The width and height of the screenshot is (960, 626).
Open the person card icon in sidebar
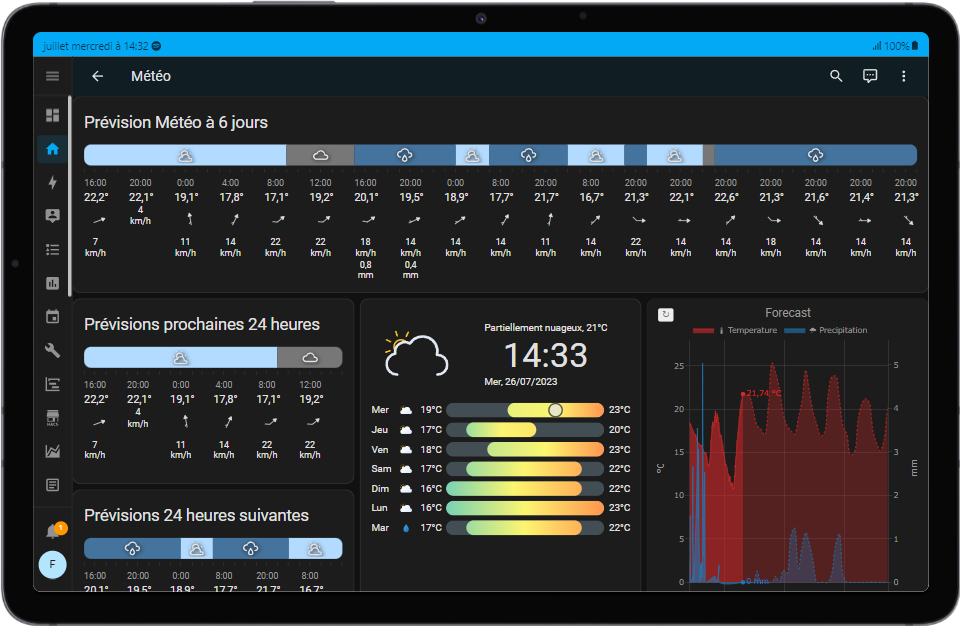53,216
